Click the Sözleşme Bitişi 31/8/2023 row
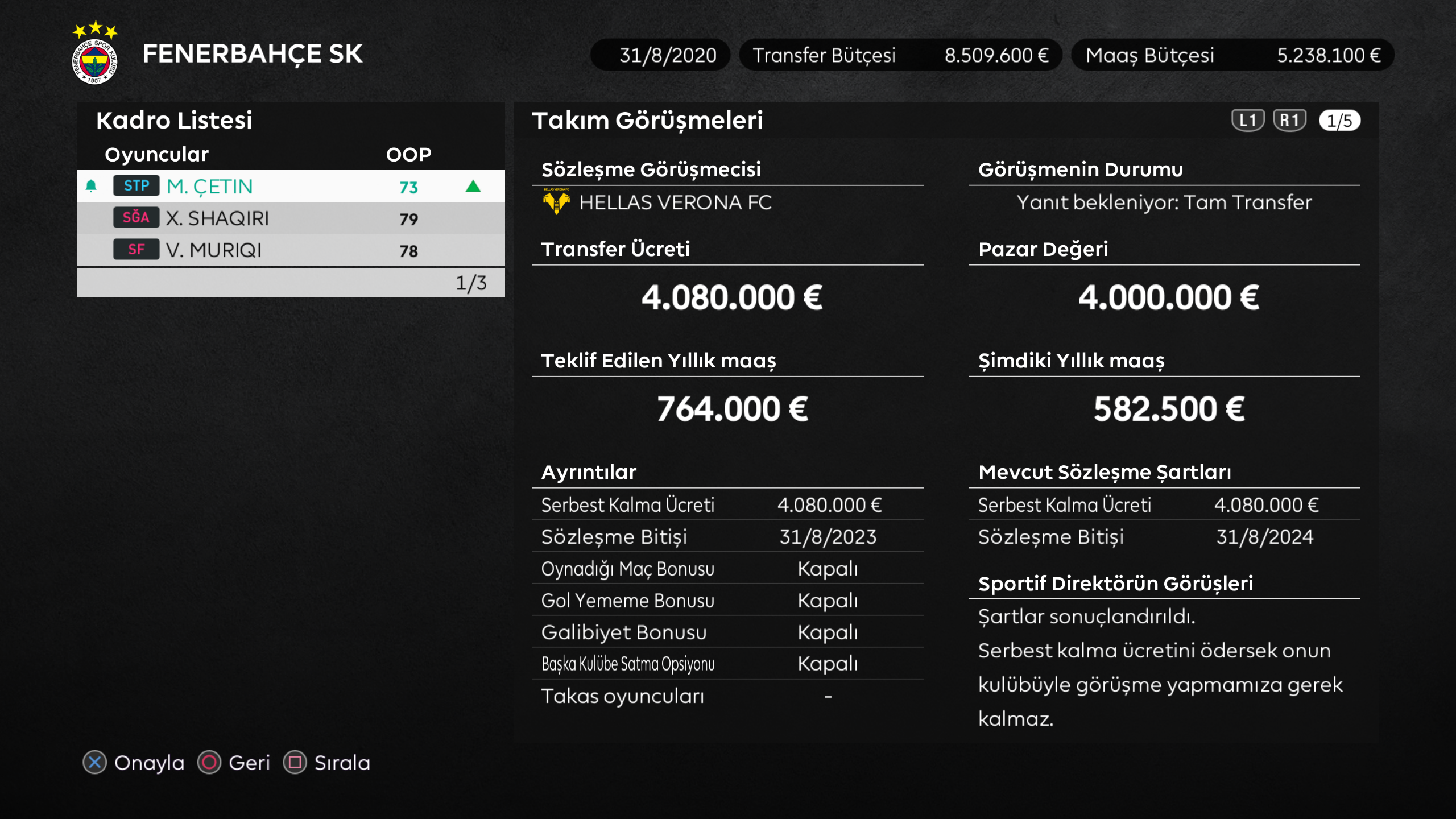1456x819 pixels. click(727, 536)
